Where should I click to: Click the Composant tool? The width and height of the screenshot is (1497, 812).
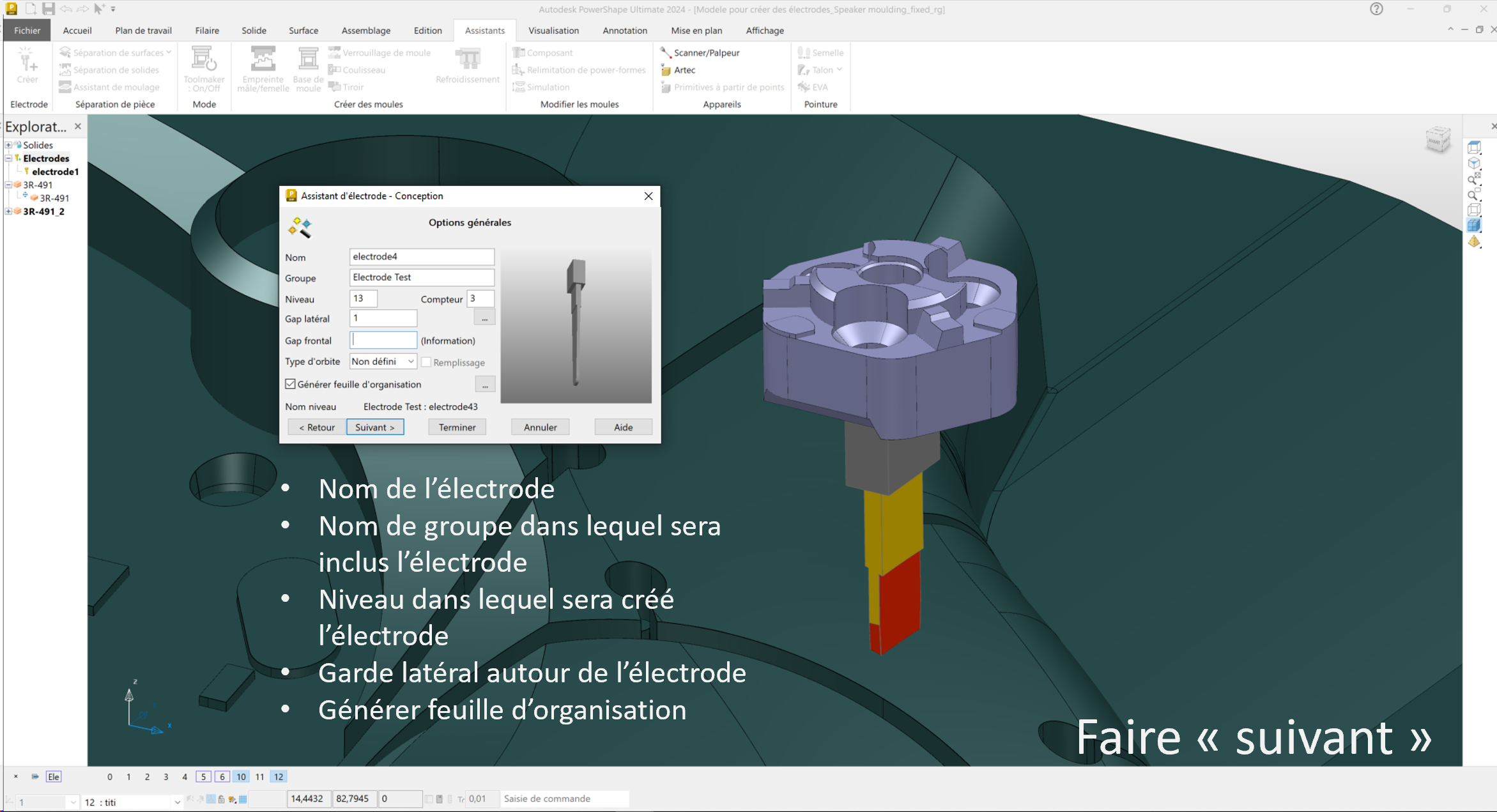542,52
